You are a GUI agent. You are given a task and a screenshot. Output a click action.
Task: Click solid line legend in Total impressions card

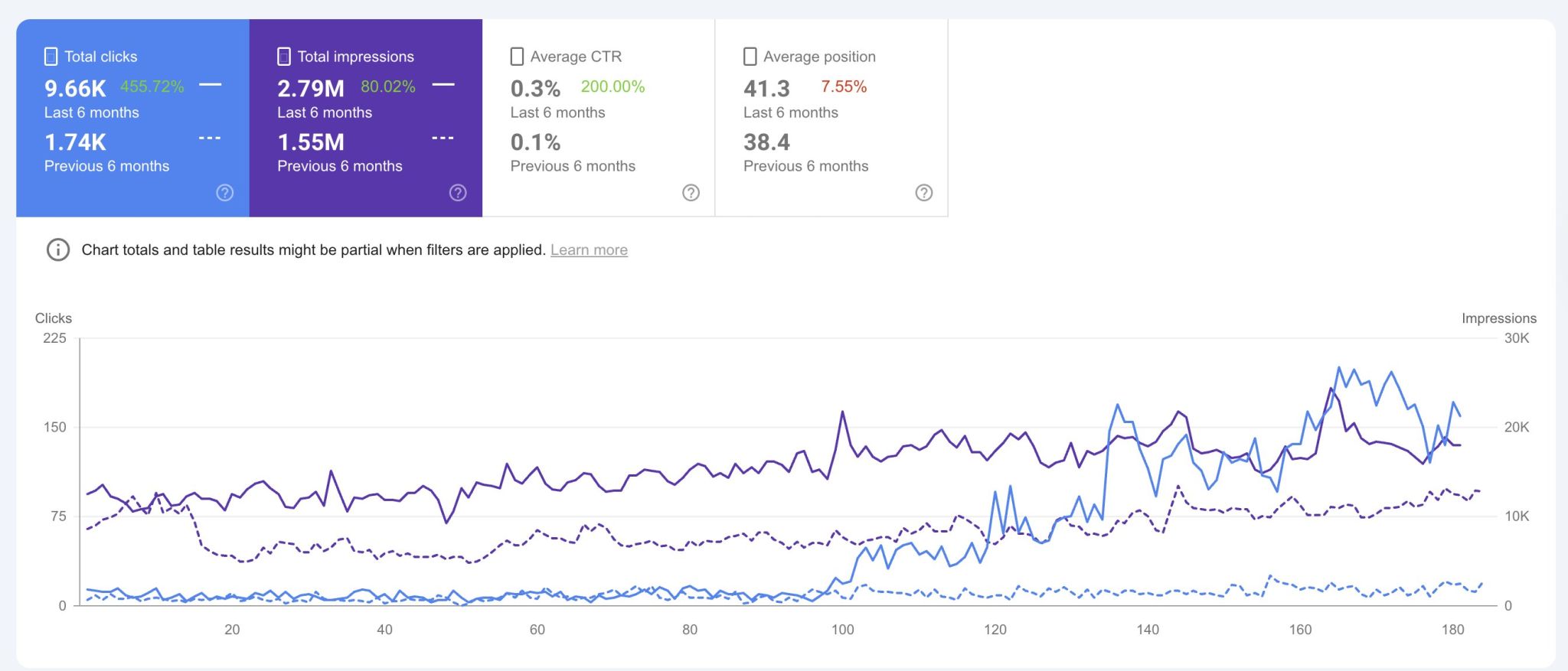point(443,85)
